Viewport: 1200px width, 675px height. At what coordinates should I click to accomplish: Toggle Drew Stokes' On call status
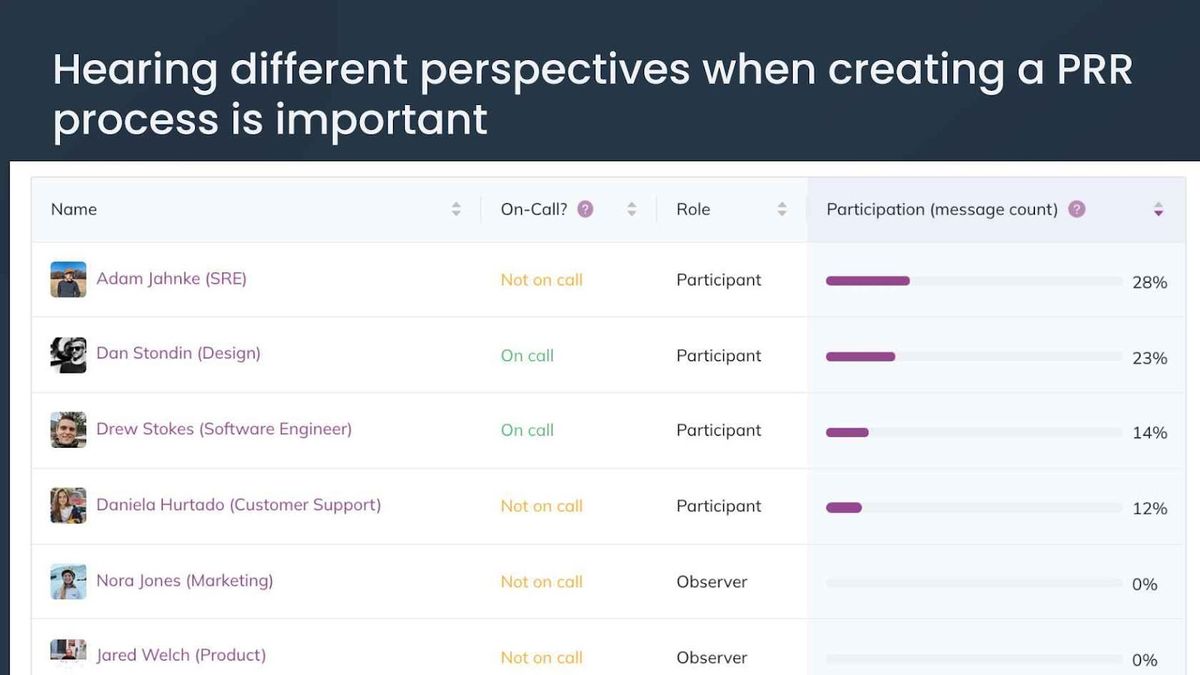pos(527,430)
